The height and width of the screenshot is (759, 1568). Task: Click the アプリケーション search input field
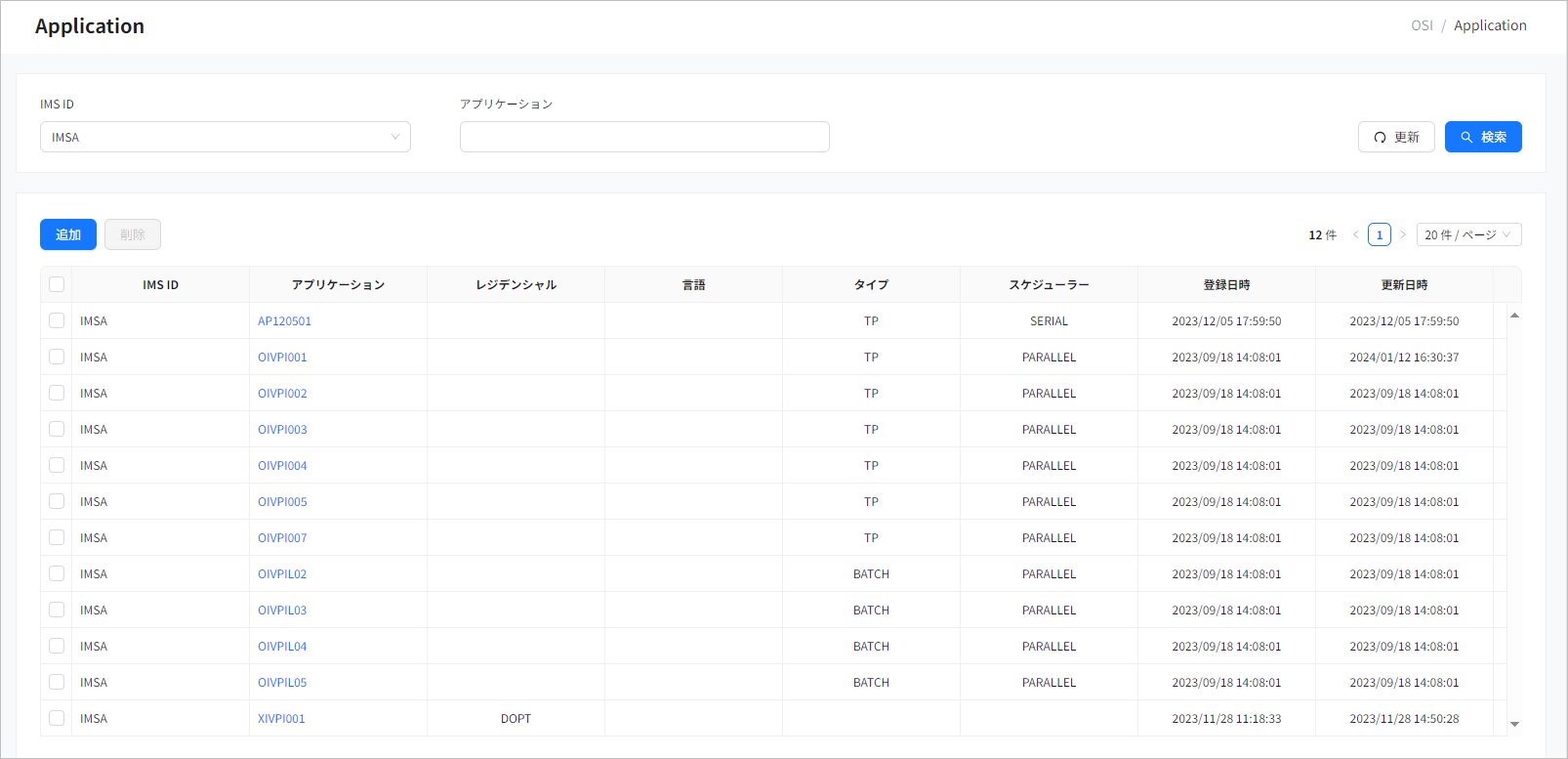click(x=644, y=137)
